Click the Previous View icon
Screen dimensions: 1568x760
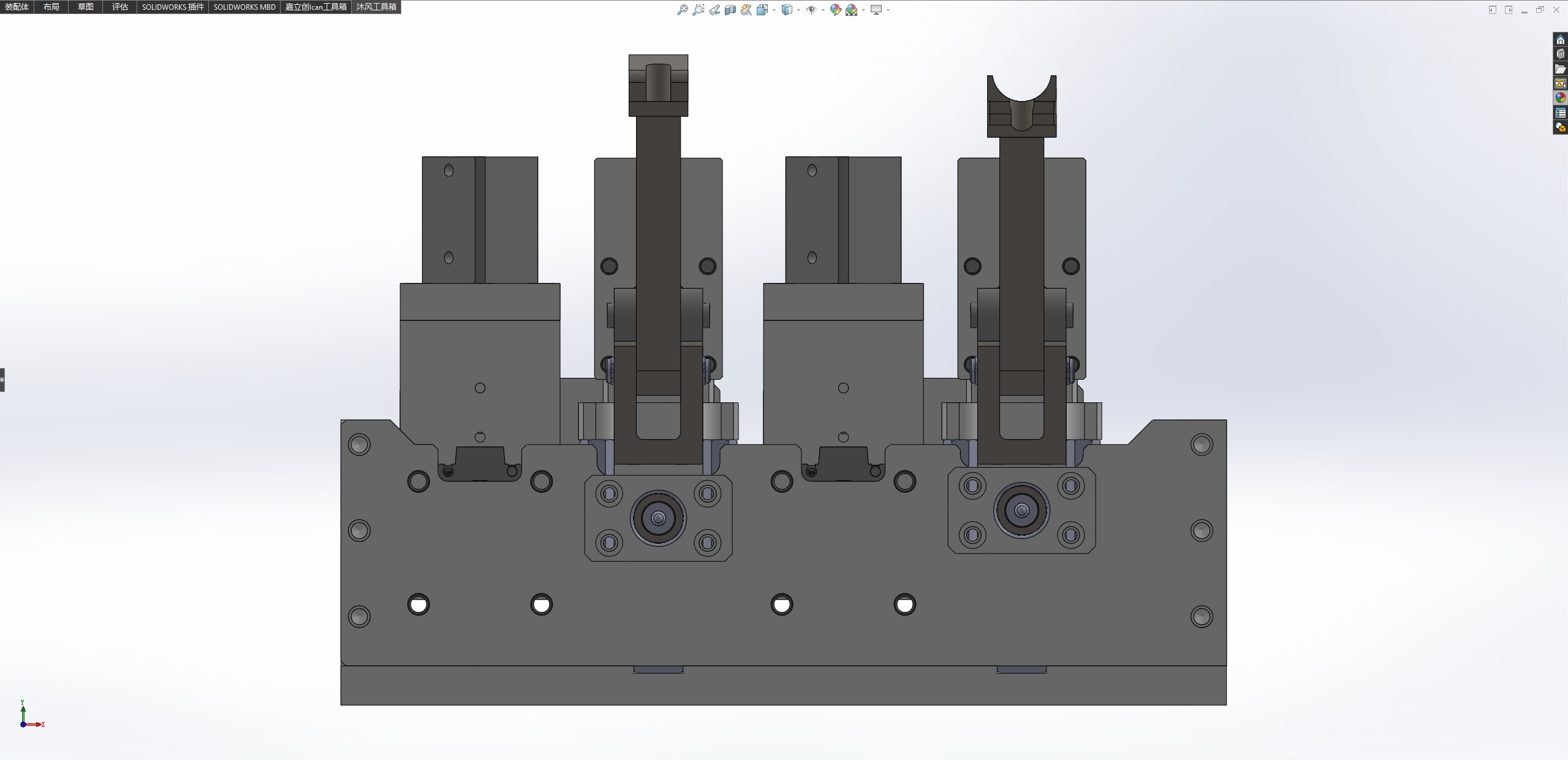714,10
